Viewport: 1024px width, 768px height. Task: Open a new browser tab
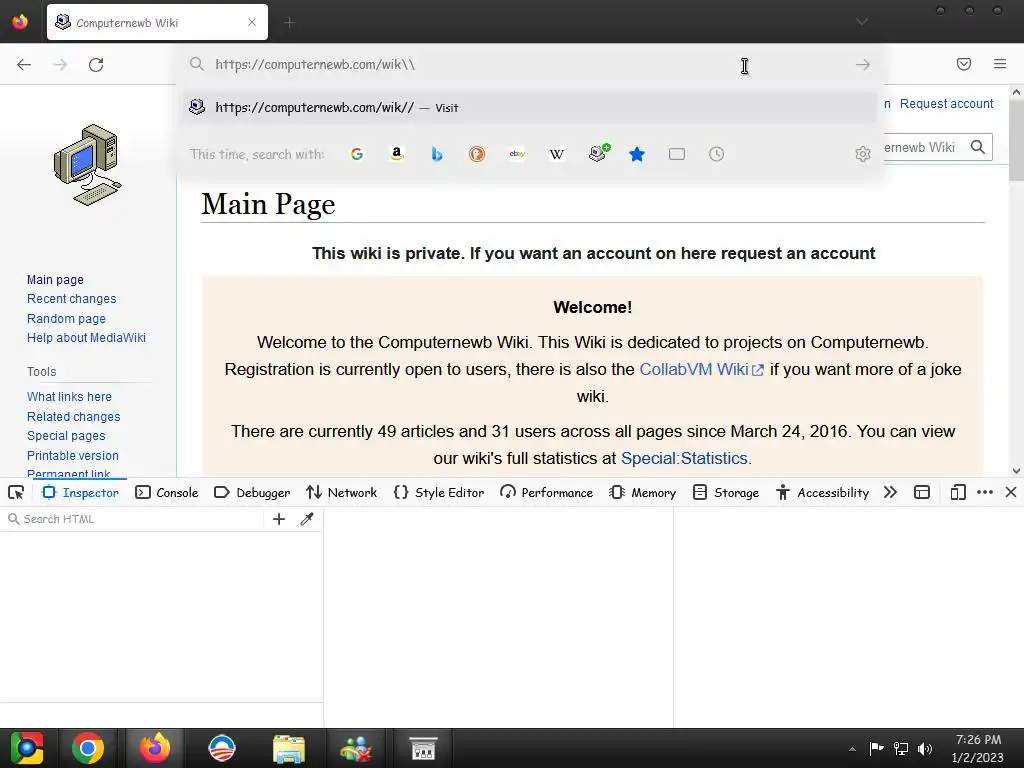[289, 23]
